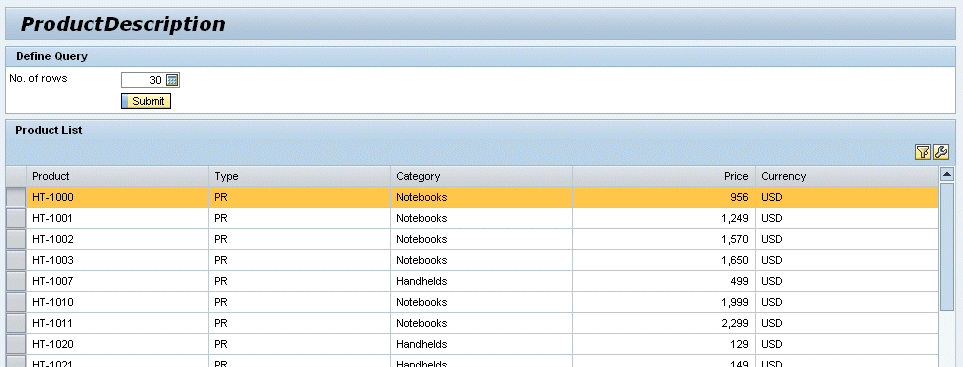Image resolution: width=963 pixels, height=367 pixels.
Task: Click the price value 499
Action: pos(739,281)
